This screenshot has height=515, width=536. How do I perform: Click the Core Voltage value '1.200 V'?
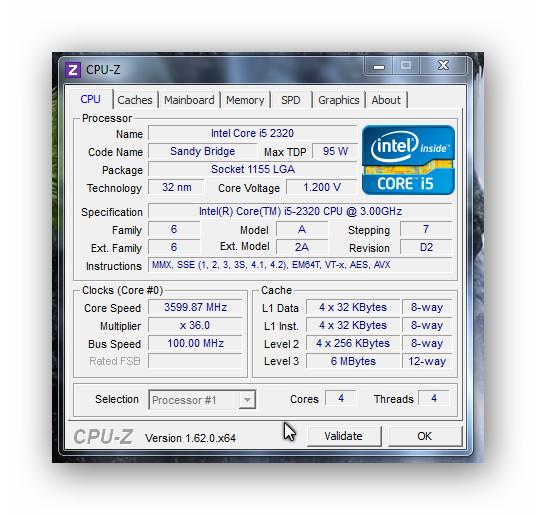point(322,187)
